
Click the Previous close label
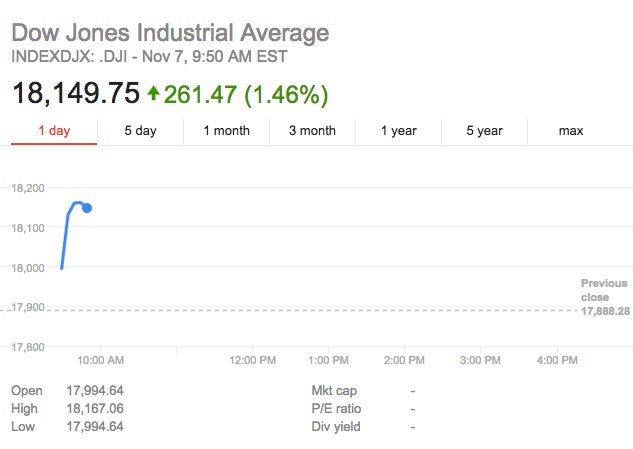click(604, 290)
